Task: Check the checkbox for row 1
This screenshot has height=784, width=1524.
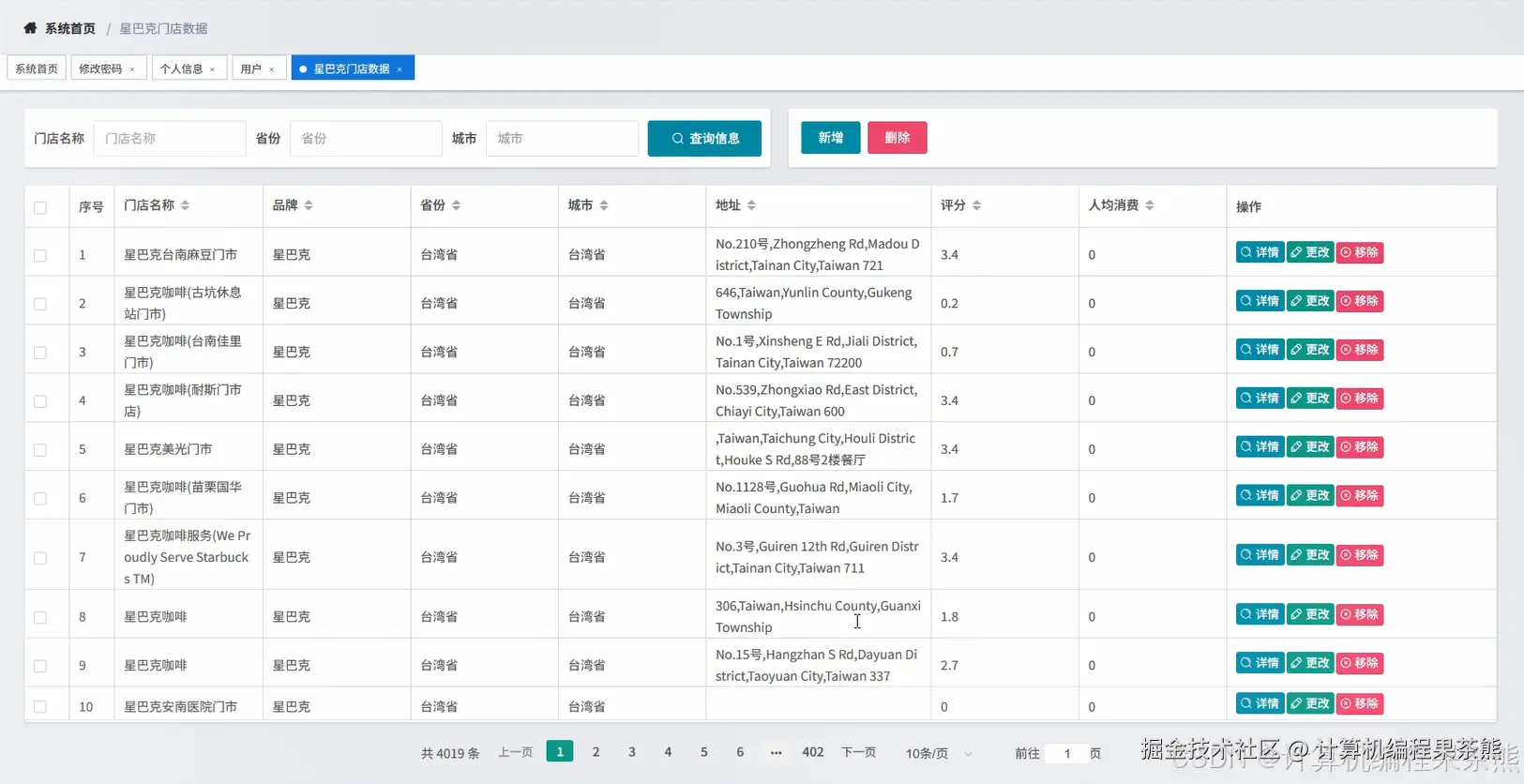Action: click(40, 255)
